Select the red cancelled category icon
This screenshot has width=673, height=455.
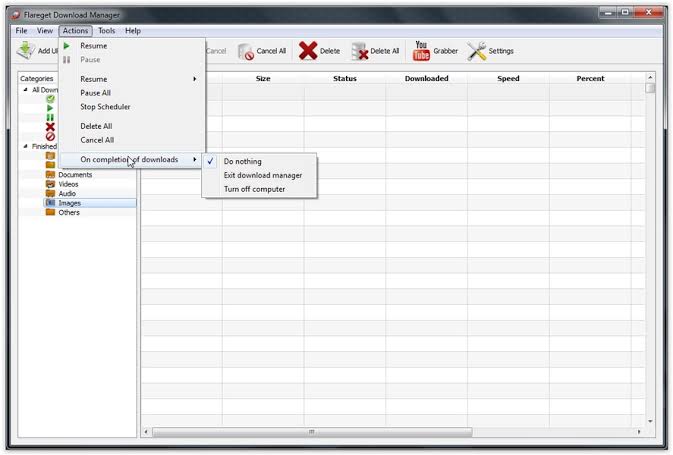click(50, 136)
